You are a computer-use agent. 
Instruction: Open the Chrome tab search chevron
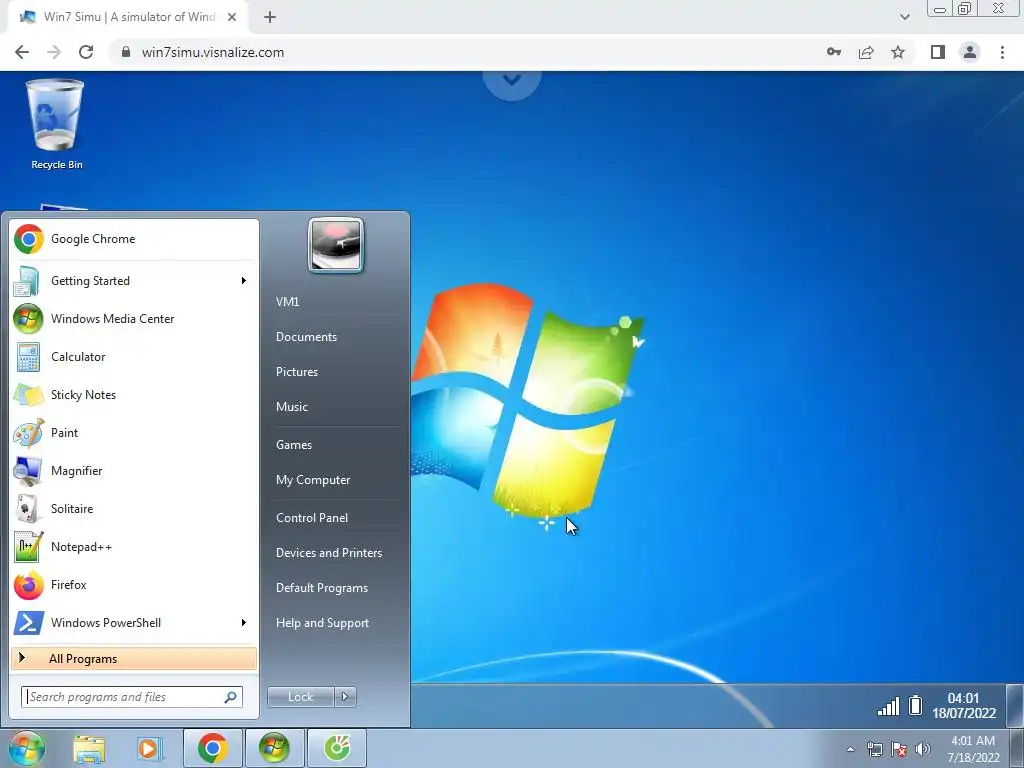904,17
